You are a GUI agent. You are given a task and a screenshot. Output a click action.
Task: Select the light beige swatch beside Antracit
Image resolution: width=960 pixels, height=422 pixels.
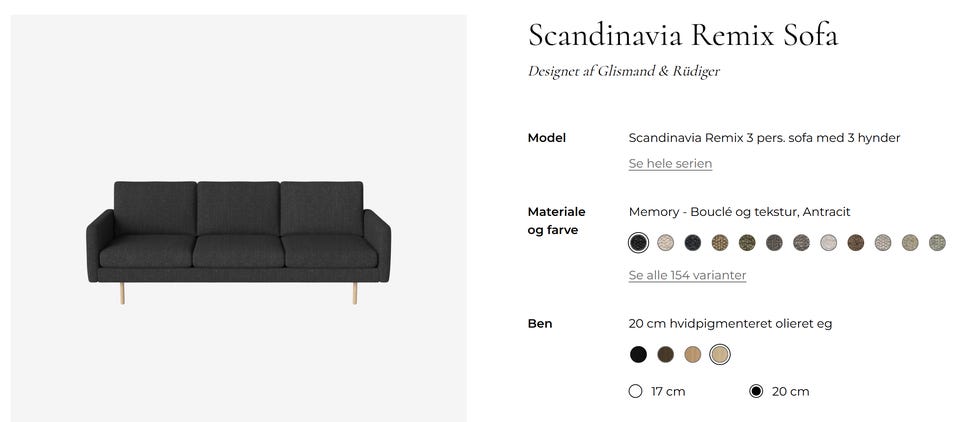click(x=666, y=242)
